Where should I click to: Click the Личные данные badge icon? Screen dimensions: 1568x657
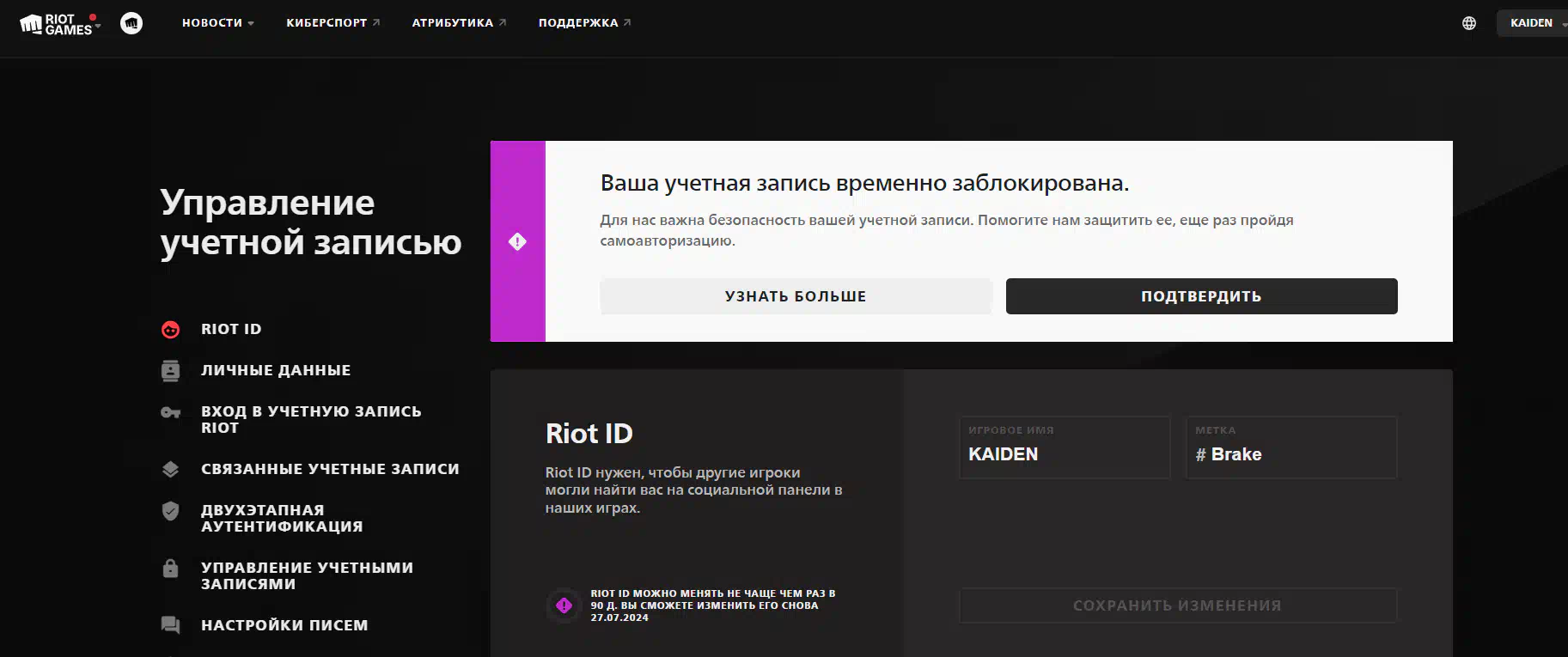171,371
